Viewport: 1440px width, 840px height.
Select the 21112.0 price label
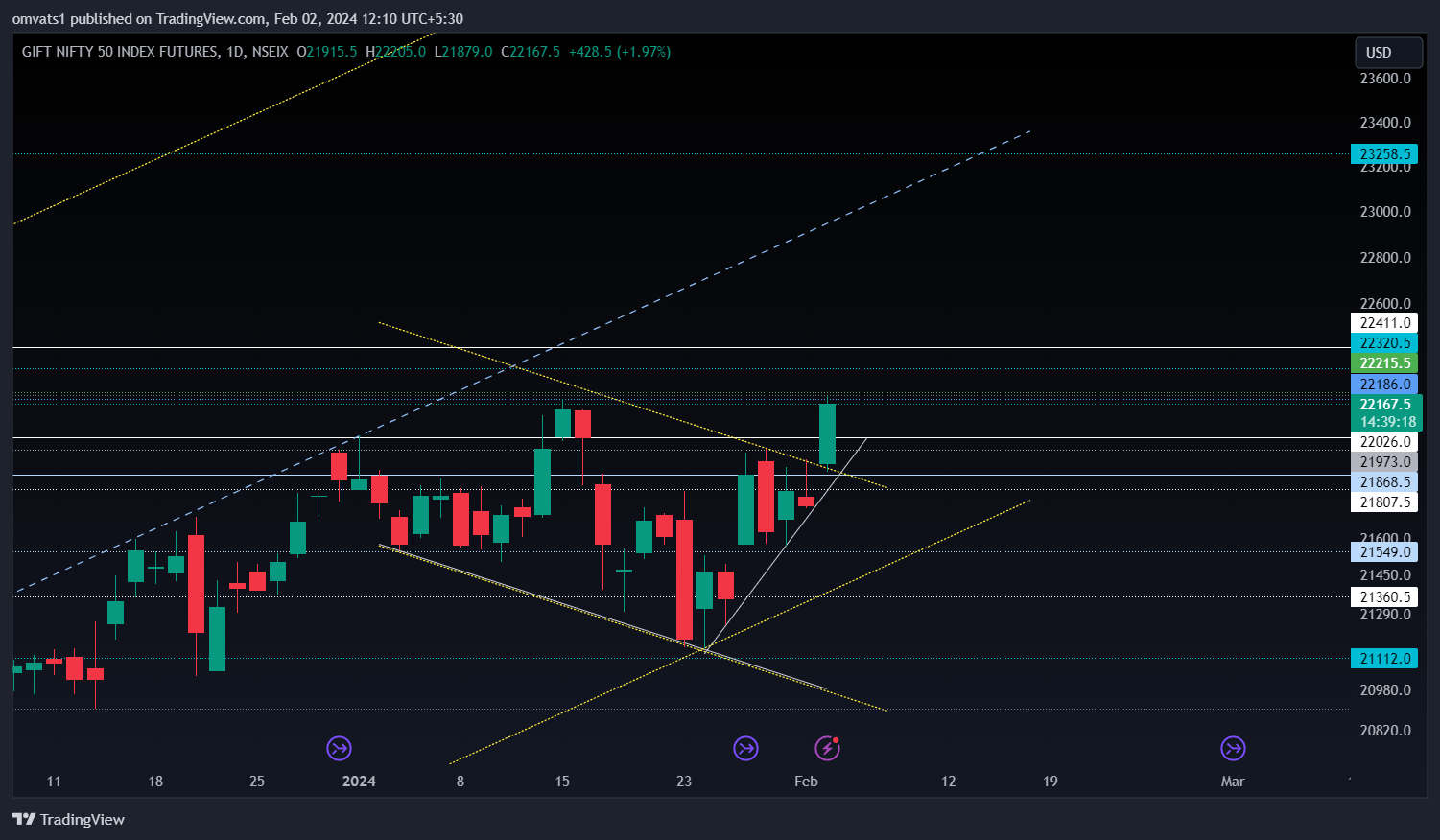coord(1384,659)
